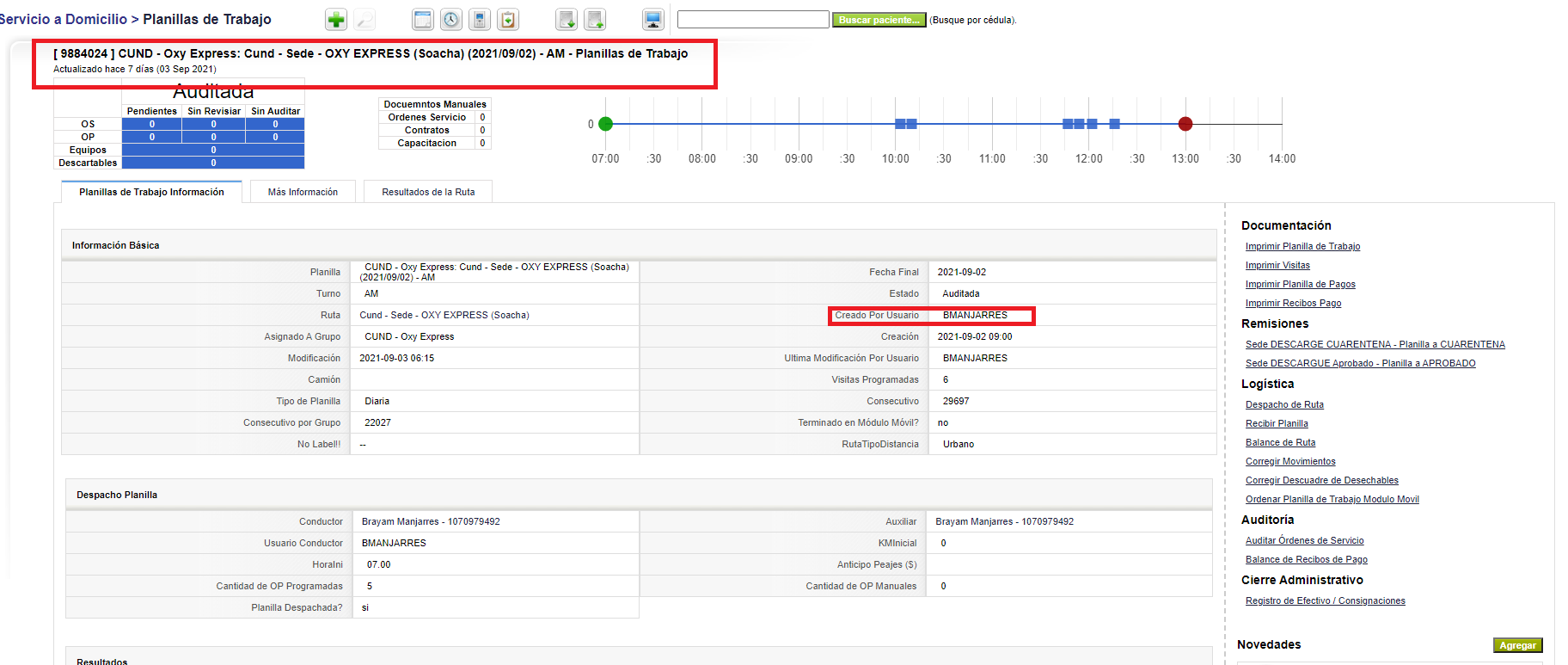Click the Visitas Programadas value 6

pos(946,379)
